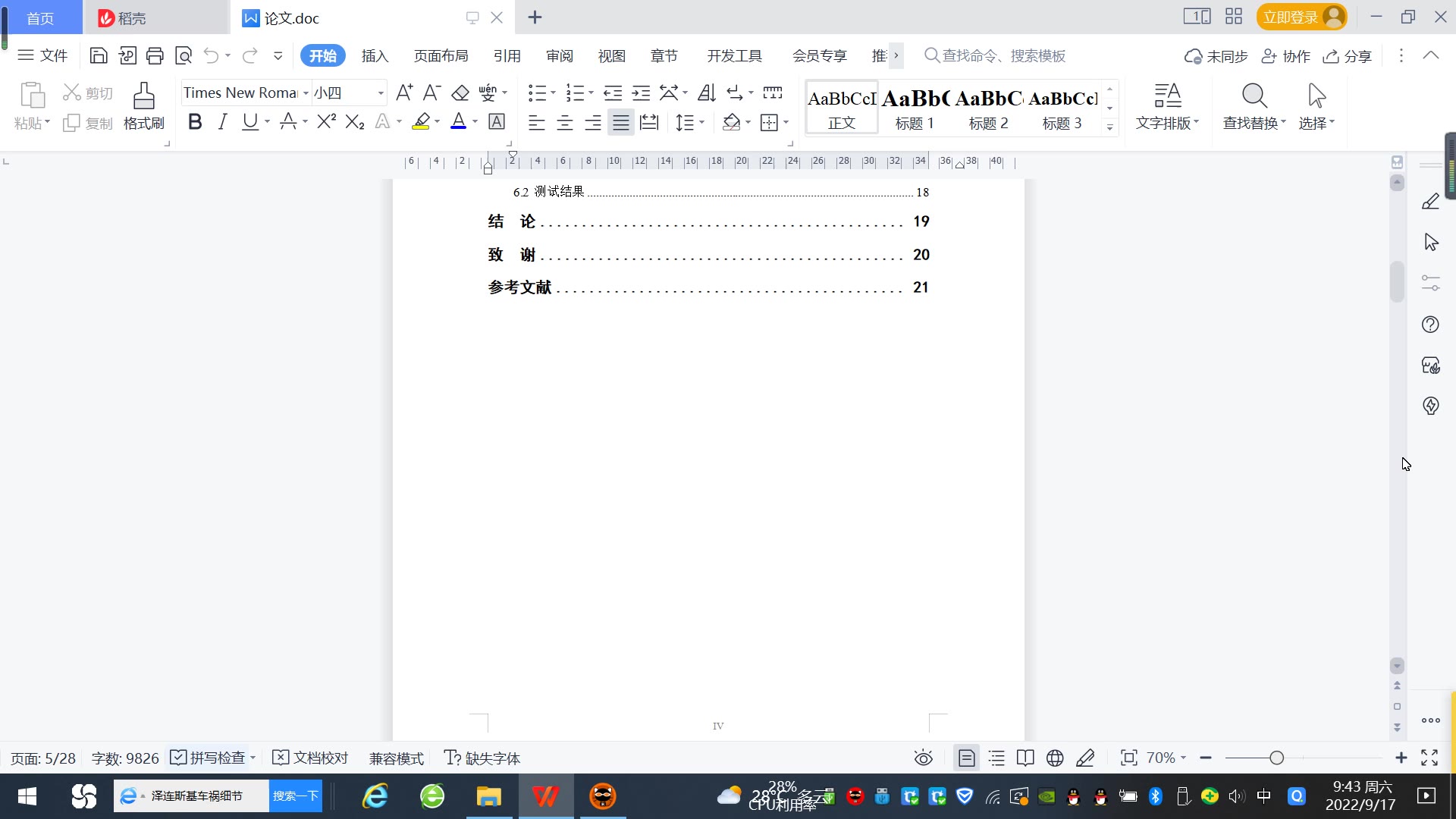Apply superscript X² formatting

(x=326, y=121)
